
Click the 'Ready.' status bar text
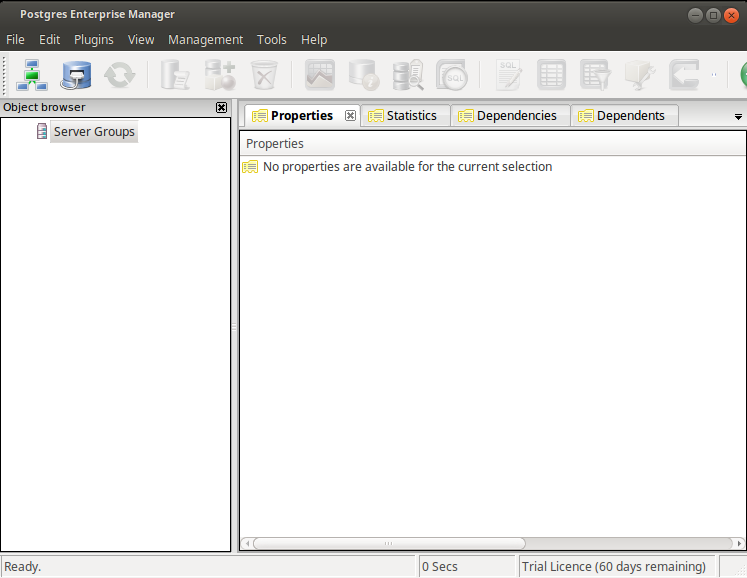click(x=22, y=567)
